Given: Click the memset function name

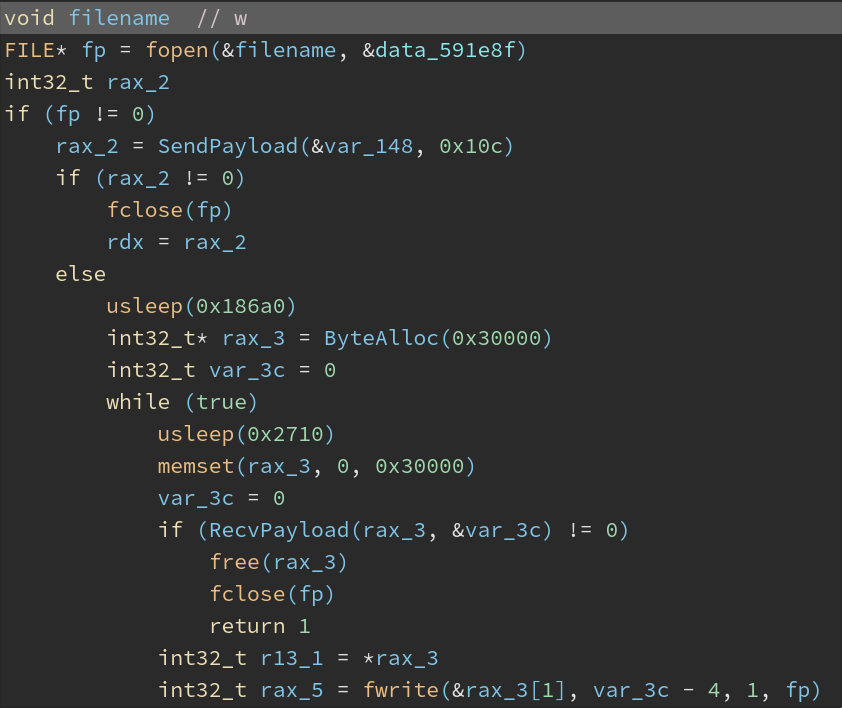Looking at the screenshot, I should click(x=189, y=465).
